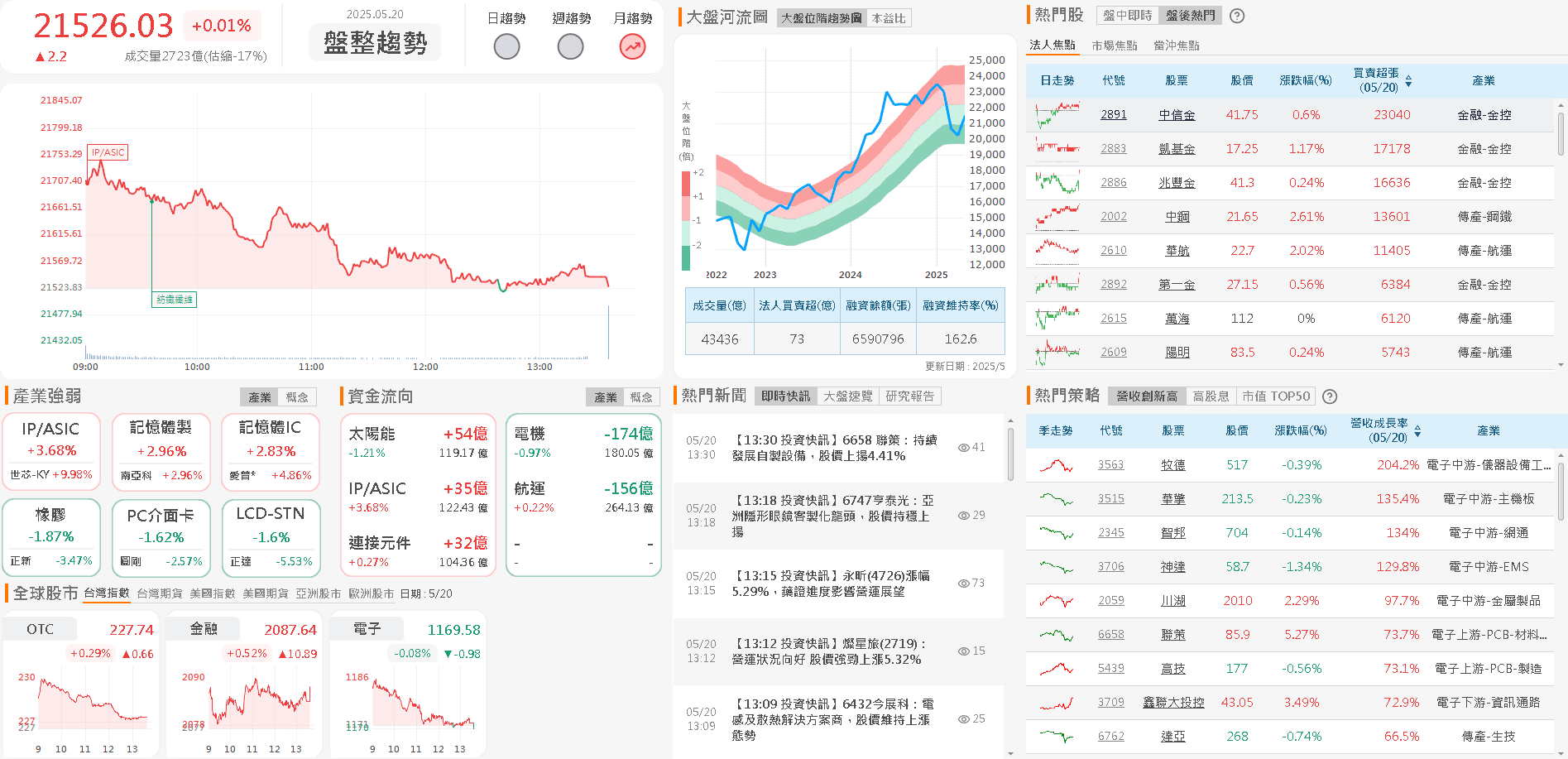The image size is (1568, 759).
Task: Open the 兆豐金 stock link
Action: pos(1177,183)
